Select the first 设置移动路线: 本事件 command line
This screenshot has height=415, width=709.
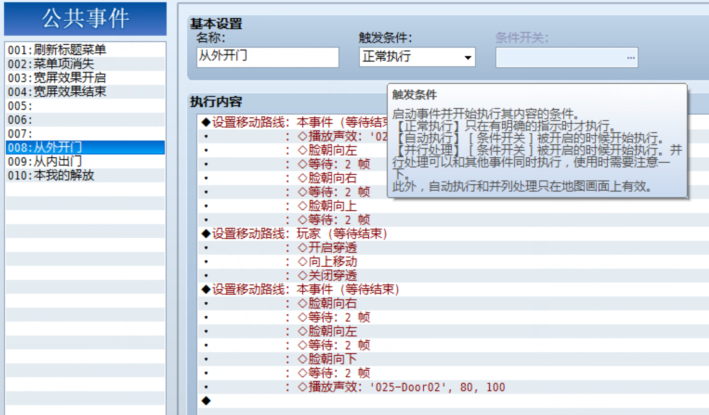pyautogui.click(x=294, y=122)
